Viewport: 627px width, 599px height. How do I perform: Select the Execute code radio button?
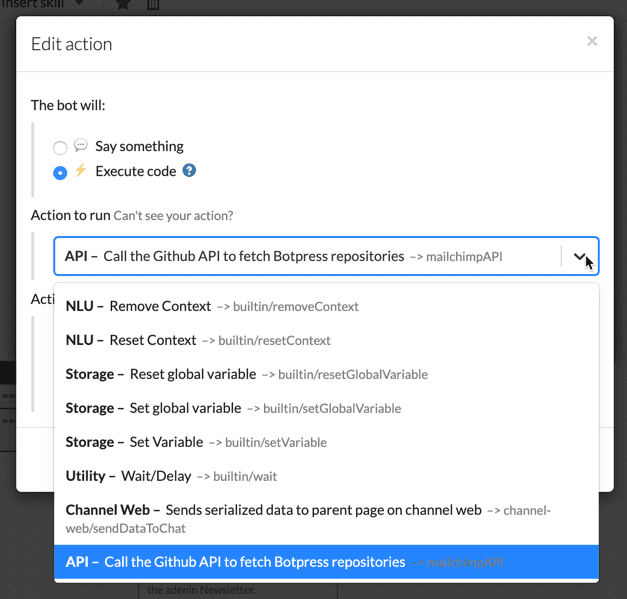pos(60,173)
